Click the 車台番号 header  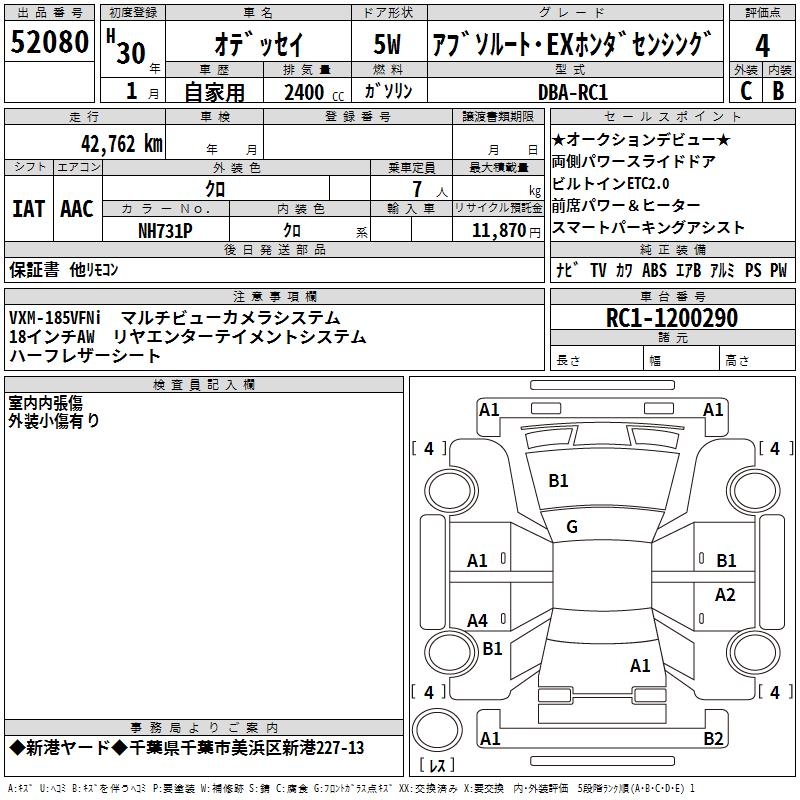[x=672, y=296]
